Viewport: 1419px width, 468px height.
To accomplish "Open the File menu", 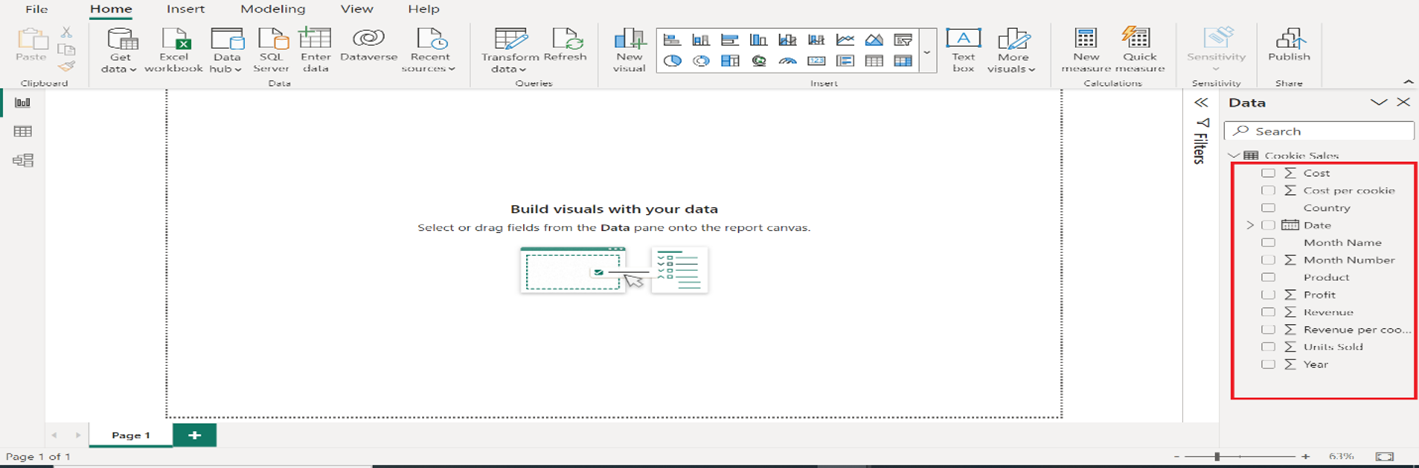I will coord(37,9).
